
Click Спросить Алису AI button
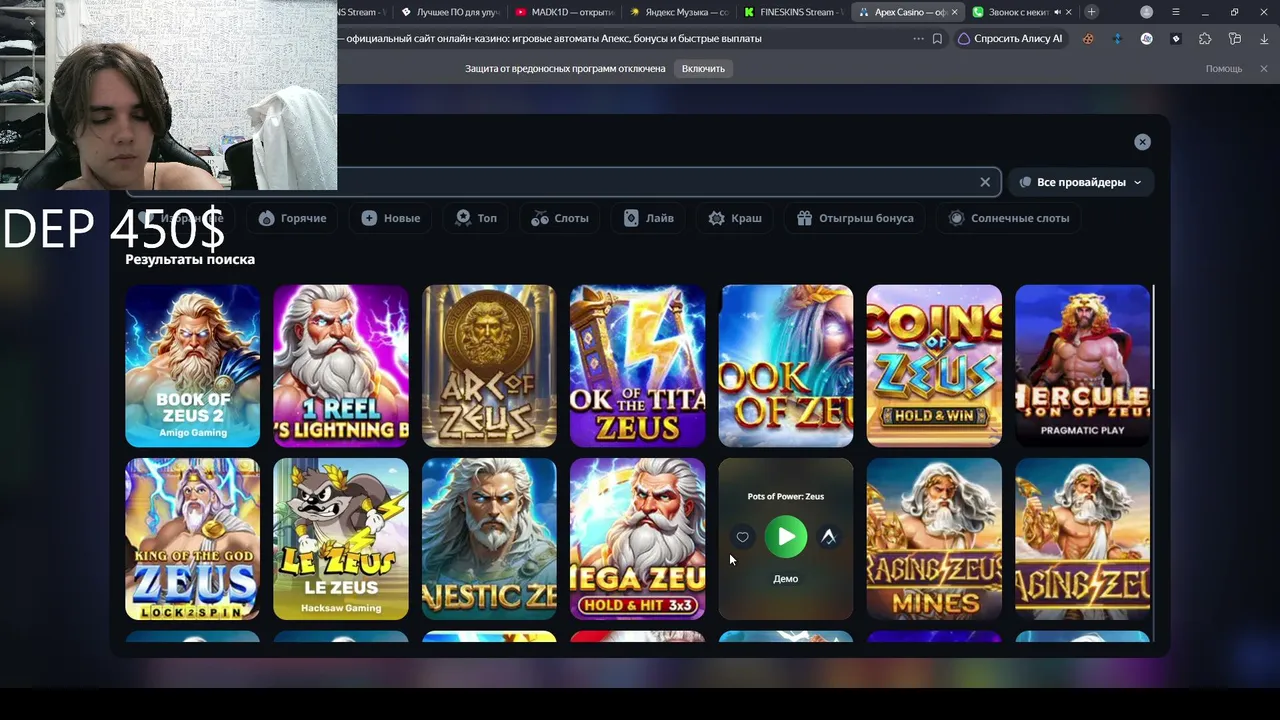[x=1010, y=39]
